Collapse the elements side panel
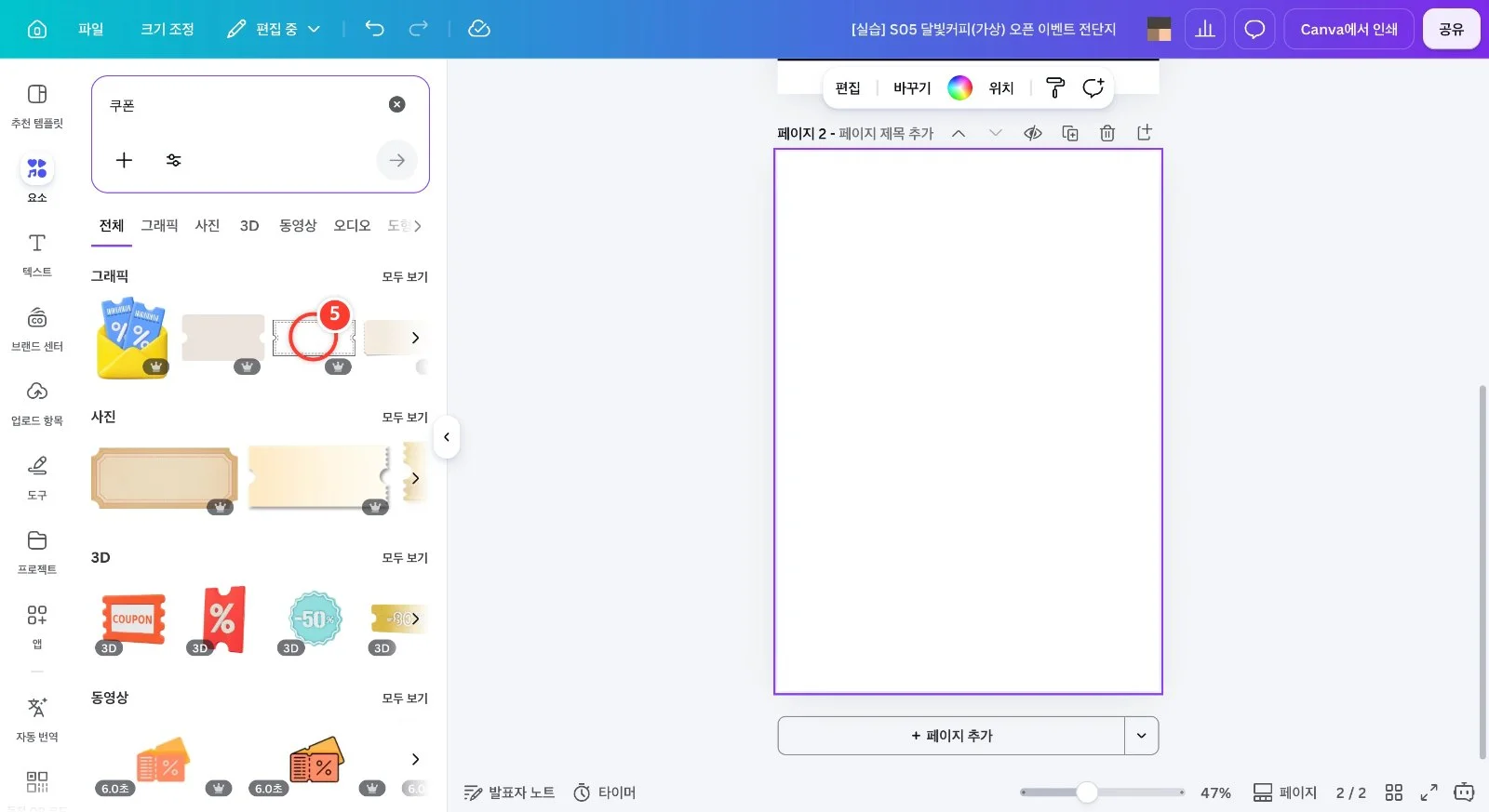The image size is (1489, 812). pos(447,437)
